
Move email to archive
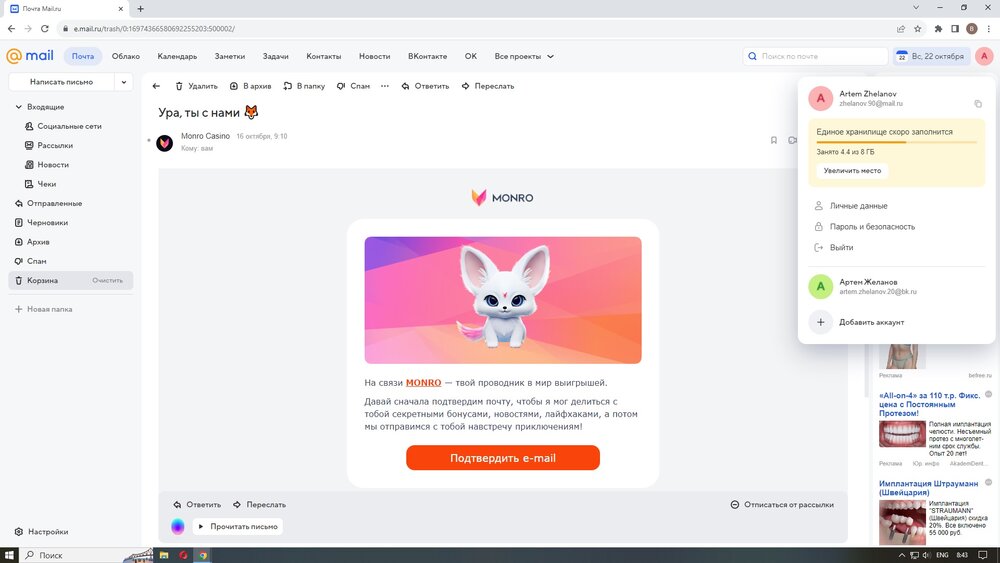[x=250, y=86]
